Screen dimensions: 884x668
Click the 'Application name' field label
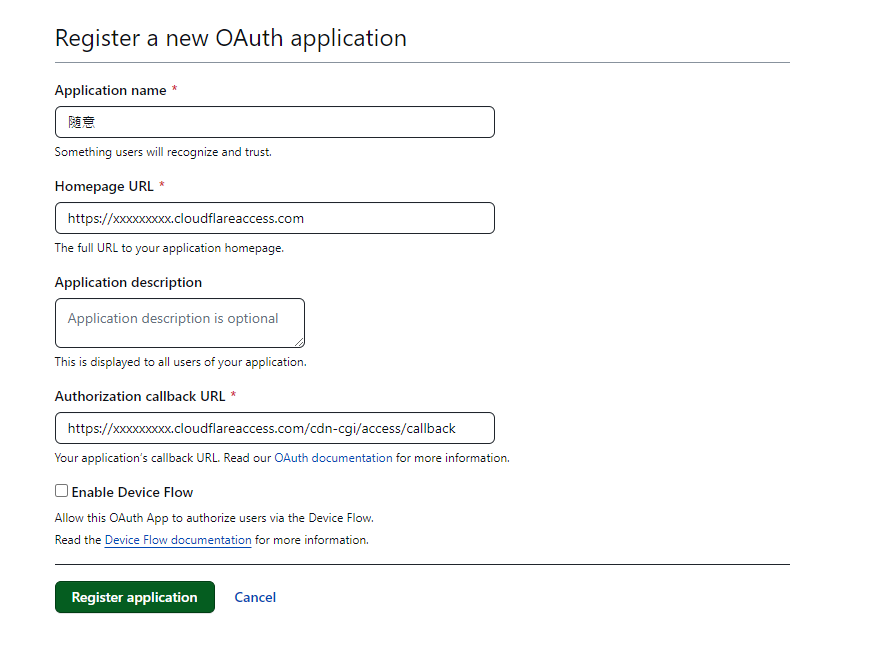tap(110, 90)
